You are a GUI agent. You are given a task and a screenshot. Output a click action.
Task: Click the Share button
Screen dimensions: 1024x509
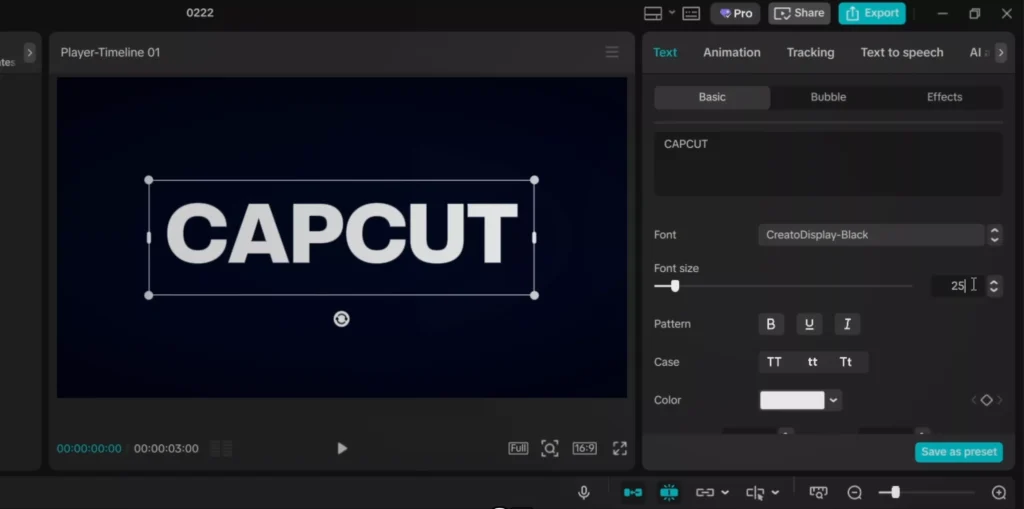click(x=799, y=13)
